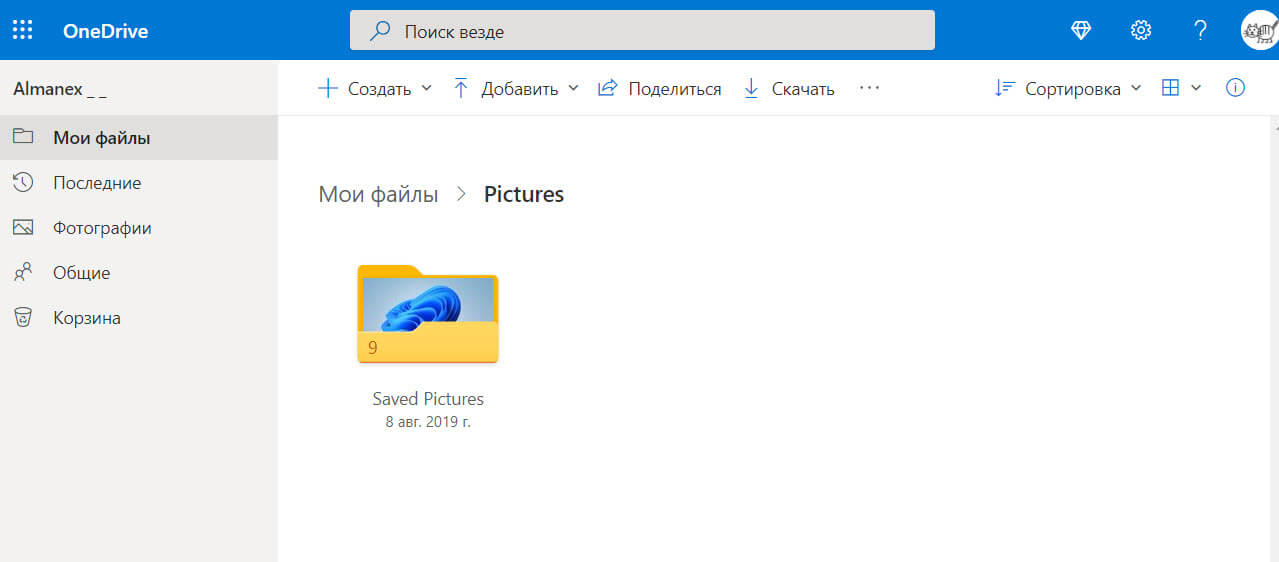Open the details pane info icon

tap(1236, 88)
